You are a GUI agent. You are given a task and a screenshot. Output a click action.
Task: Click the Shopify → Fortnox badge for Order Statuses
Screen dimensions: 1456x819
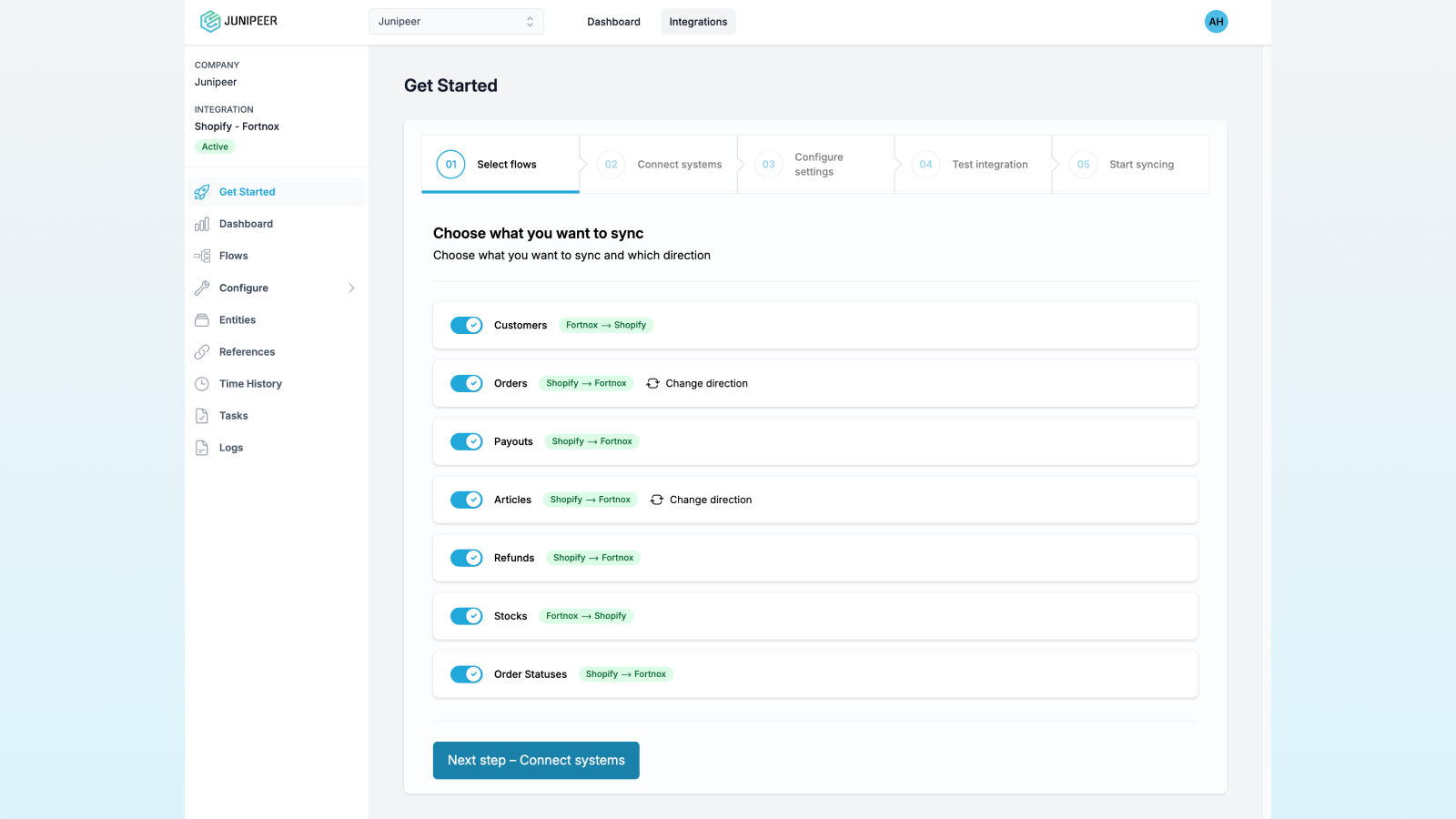click(x=626, y=674)
